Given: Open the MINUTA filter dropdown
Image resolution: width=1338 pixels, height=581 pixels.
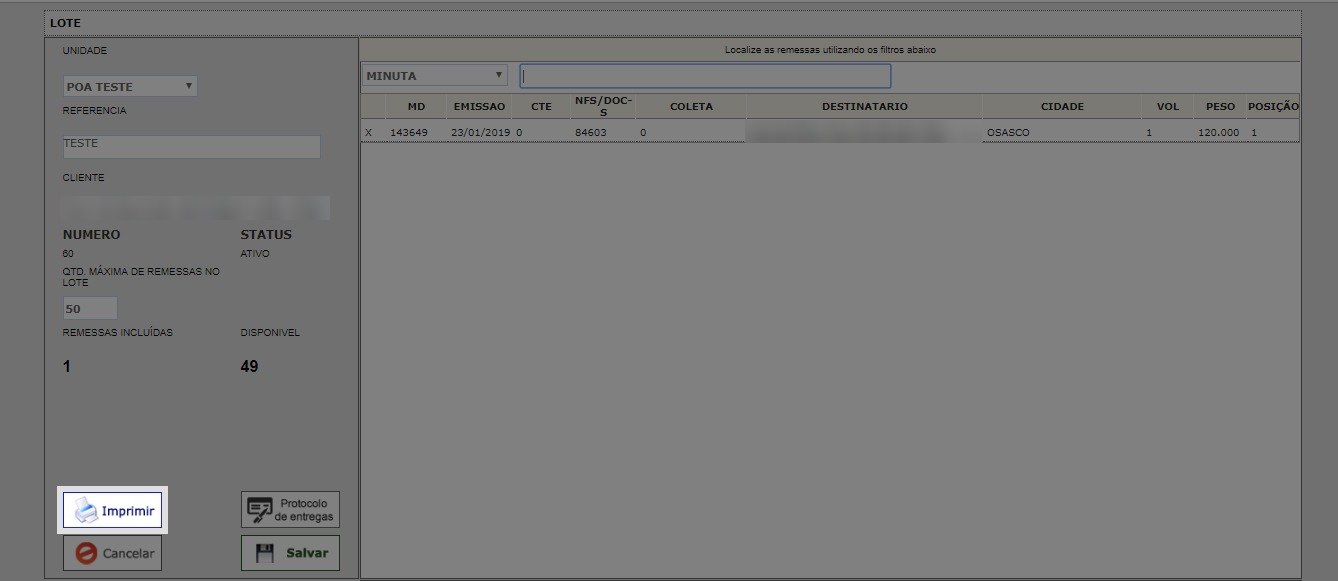Looking at the screenshot, I should [435, 76].
